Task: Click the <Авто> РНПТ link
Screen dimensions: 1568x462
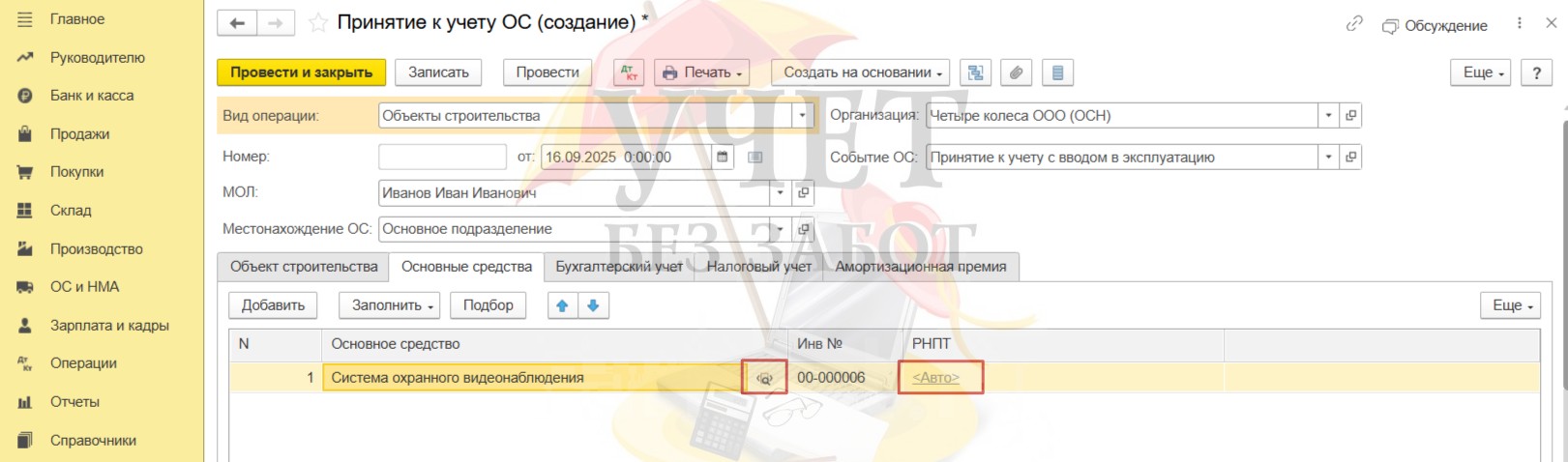Action: (935, 378)
